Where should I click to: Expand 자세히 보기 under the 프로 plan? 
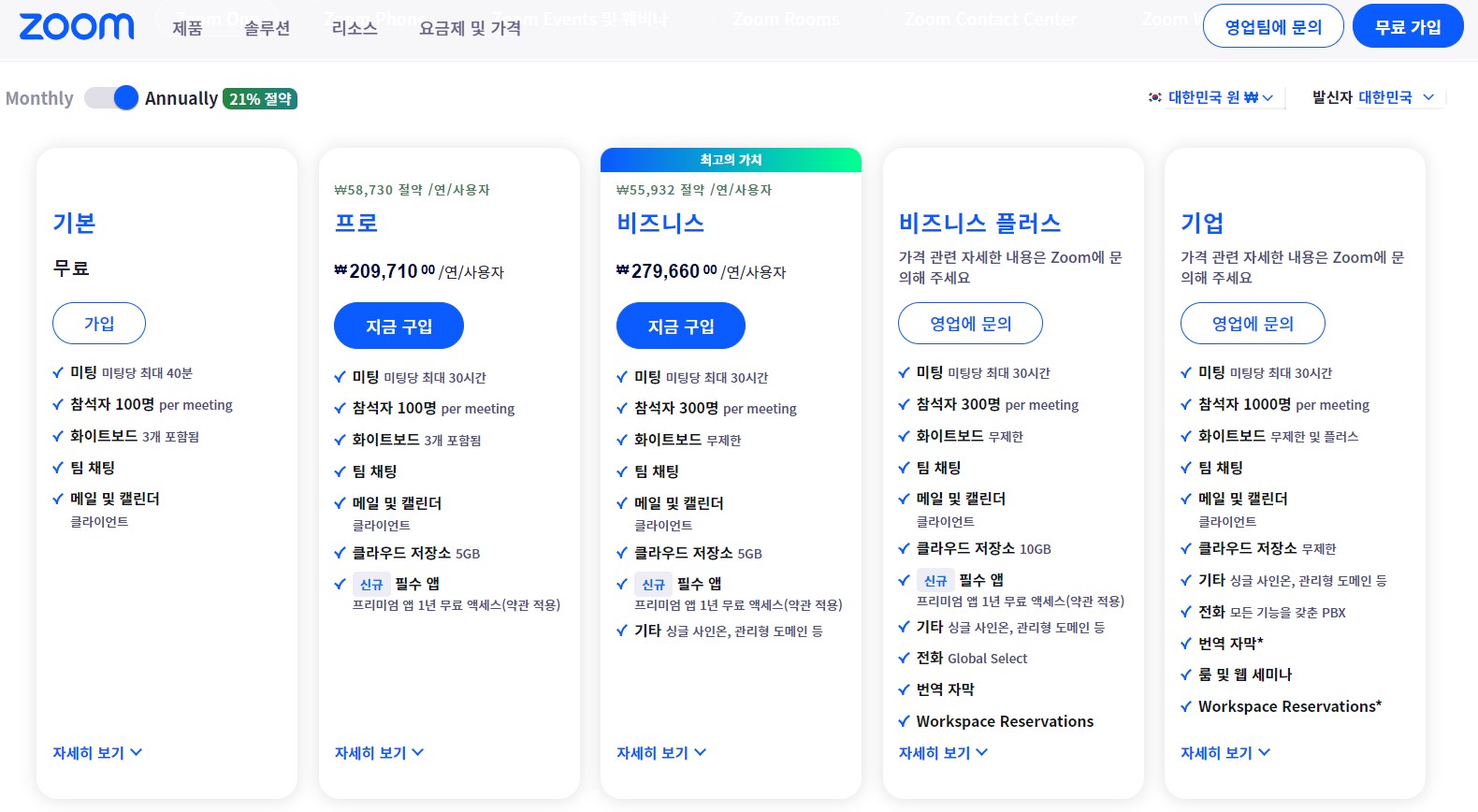point(378,752)
